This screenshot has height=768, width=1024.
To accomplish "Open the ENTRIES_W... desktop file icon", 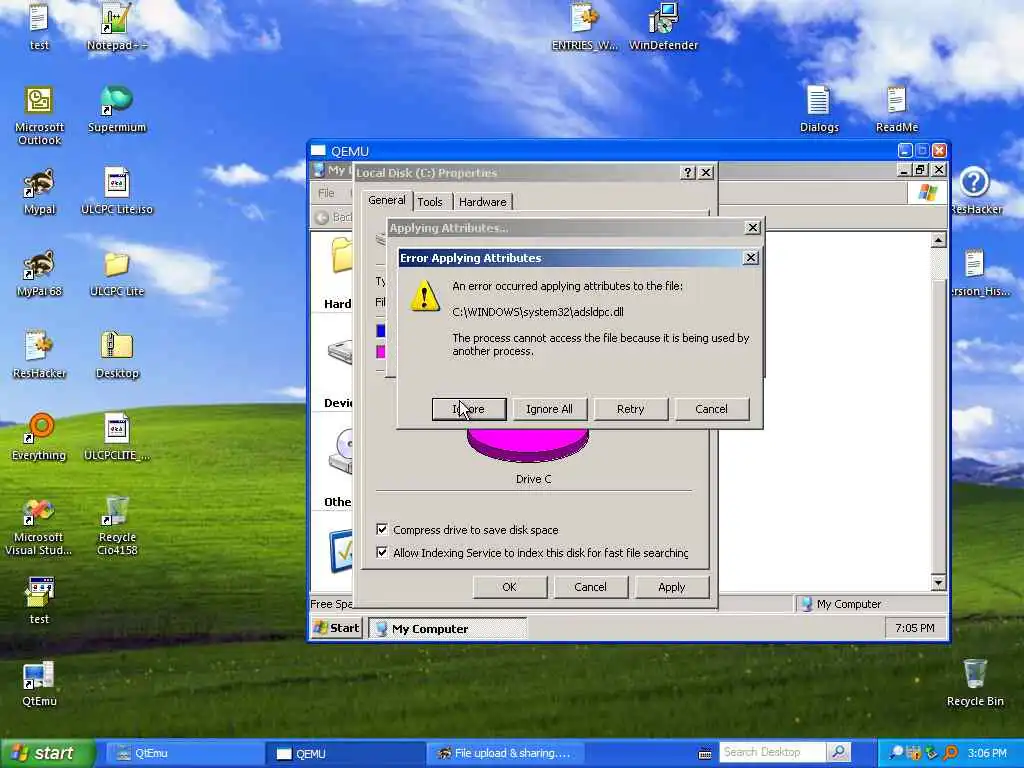I will 584,26.
